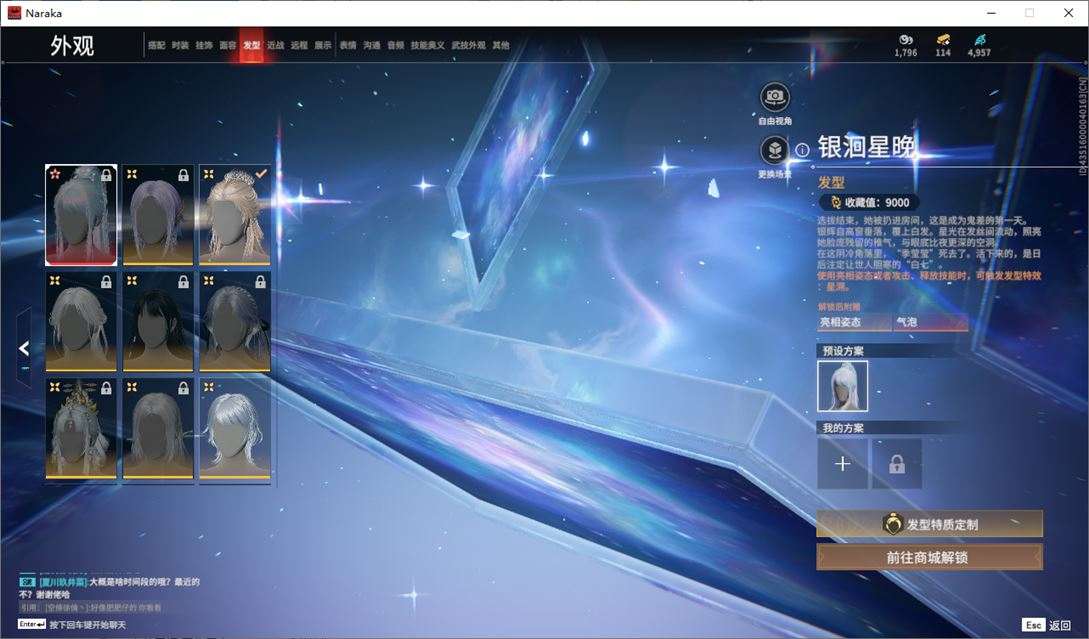Screen dimensions: 1089x639
Task: Click the collection value icon beside 收藏值
Action: pyautogui.click(x=836, y=202)
